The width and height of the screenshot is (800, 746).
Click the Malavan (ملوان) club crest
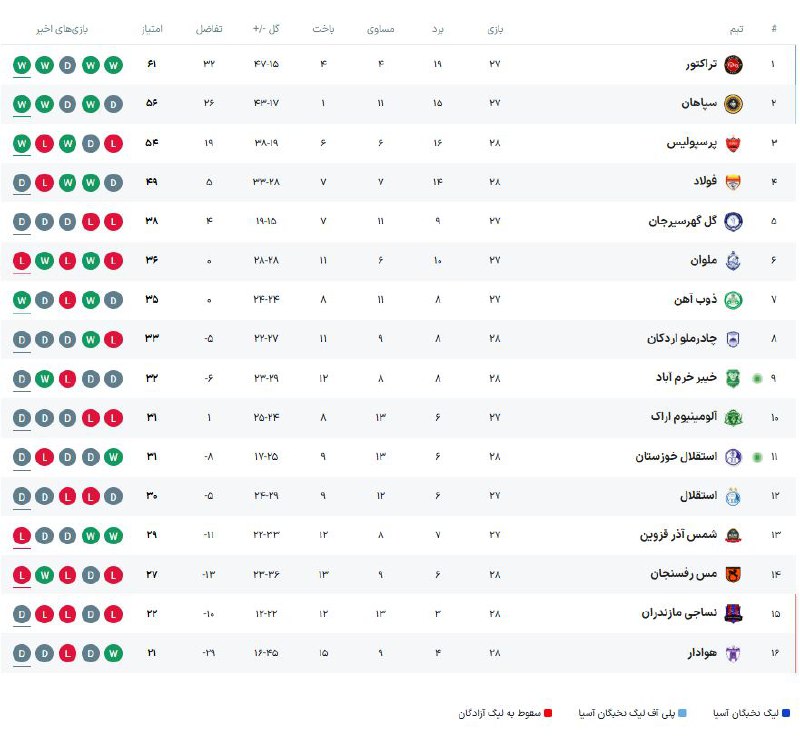point(733,260)
